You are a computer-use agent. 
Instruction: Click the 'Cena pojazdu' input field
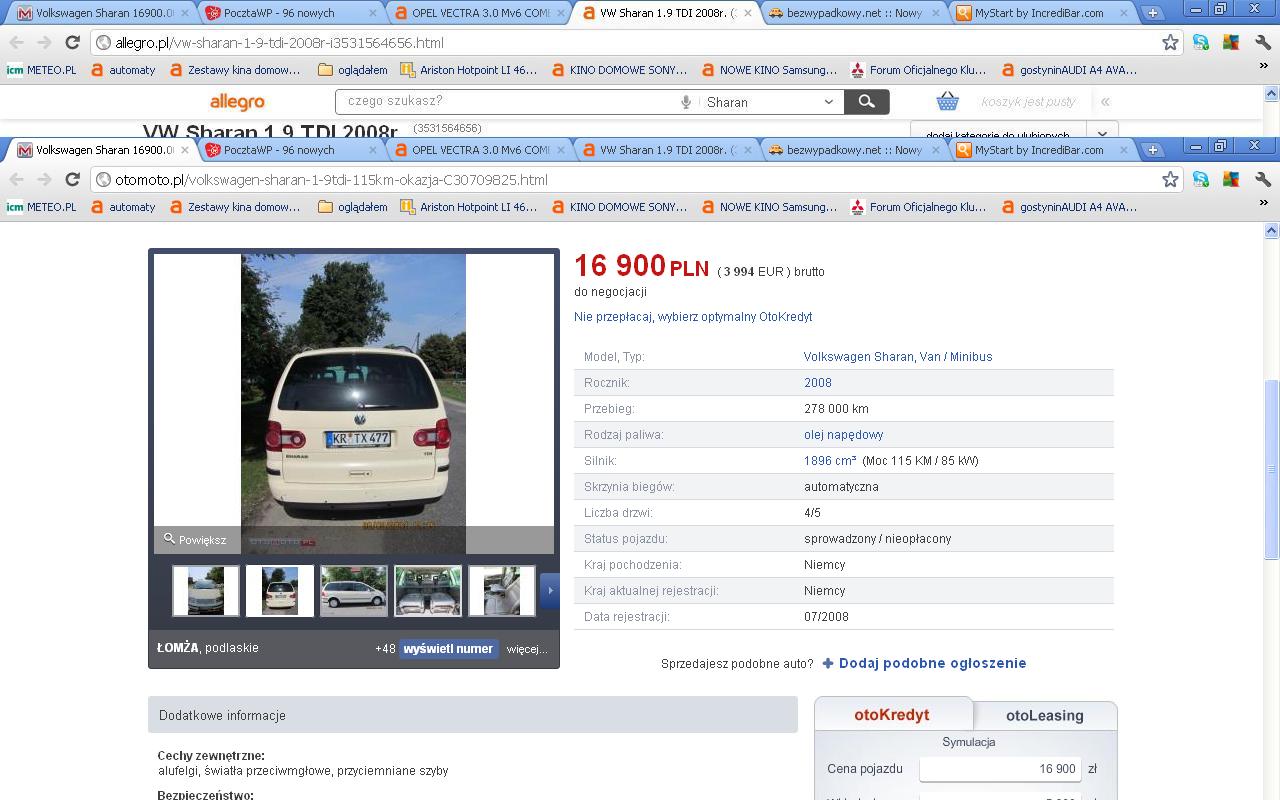1000,769
